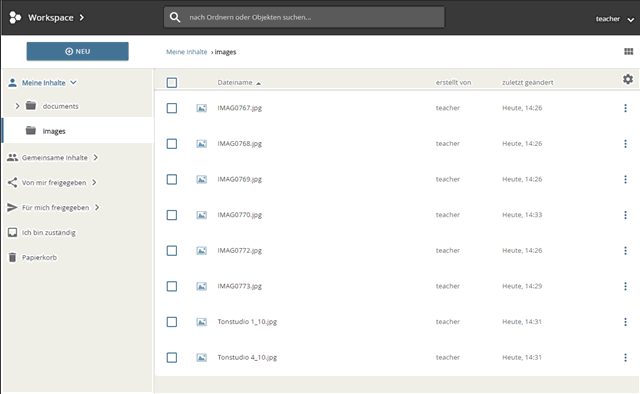The height and width of the screenshot is (394, 640).
Task: Click the Workspace logo icon
Action: click(x=15, y=18)
